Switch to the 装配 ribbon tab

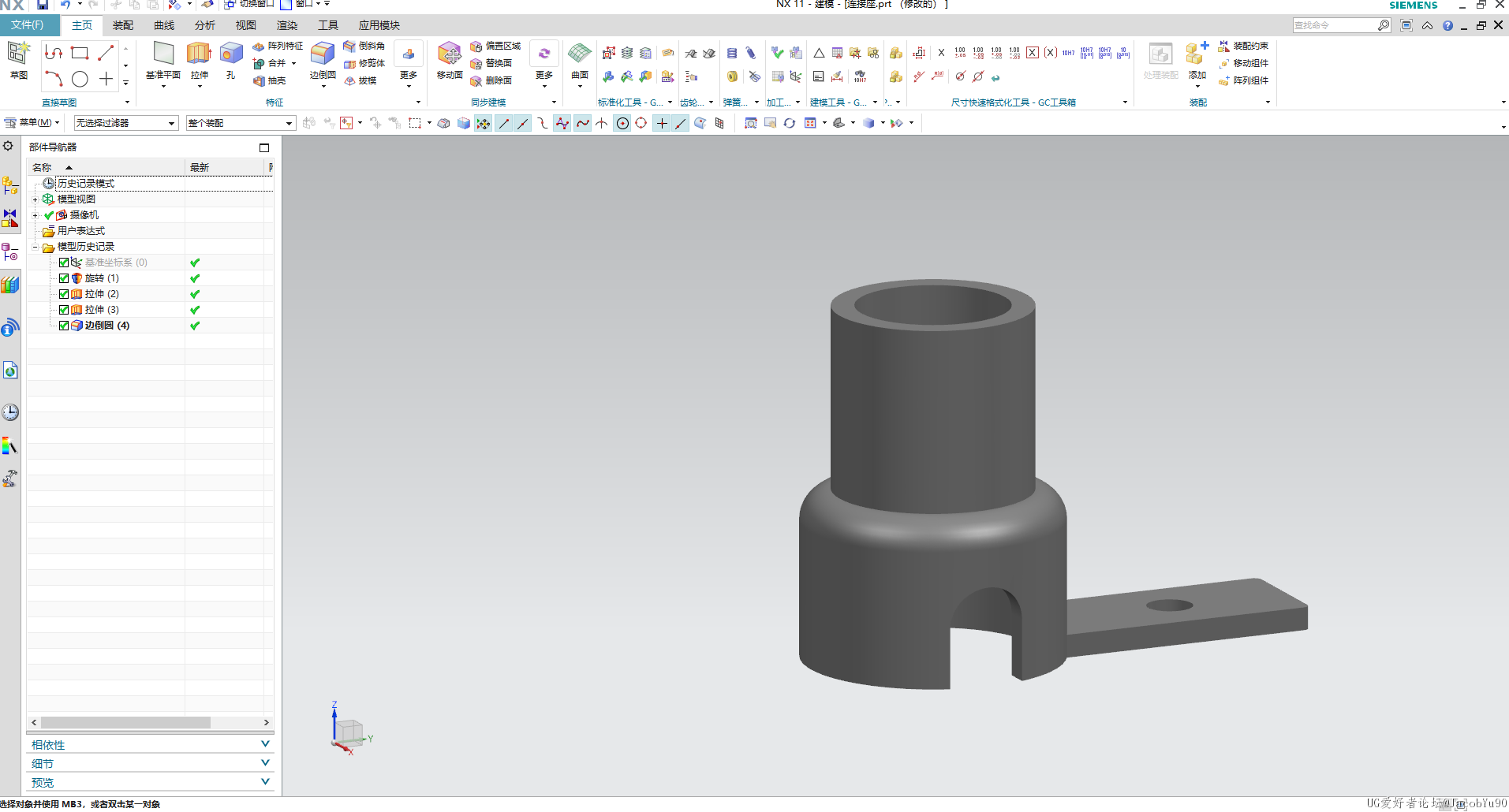[122, 25]
